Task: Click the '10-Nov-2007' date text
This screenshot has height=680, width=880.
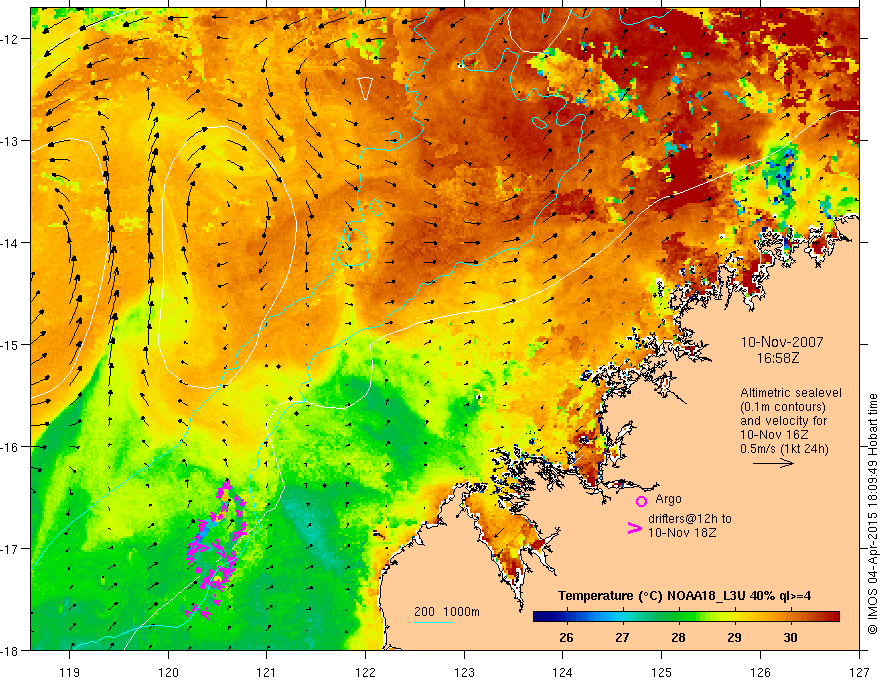Action: pos(782,342)
